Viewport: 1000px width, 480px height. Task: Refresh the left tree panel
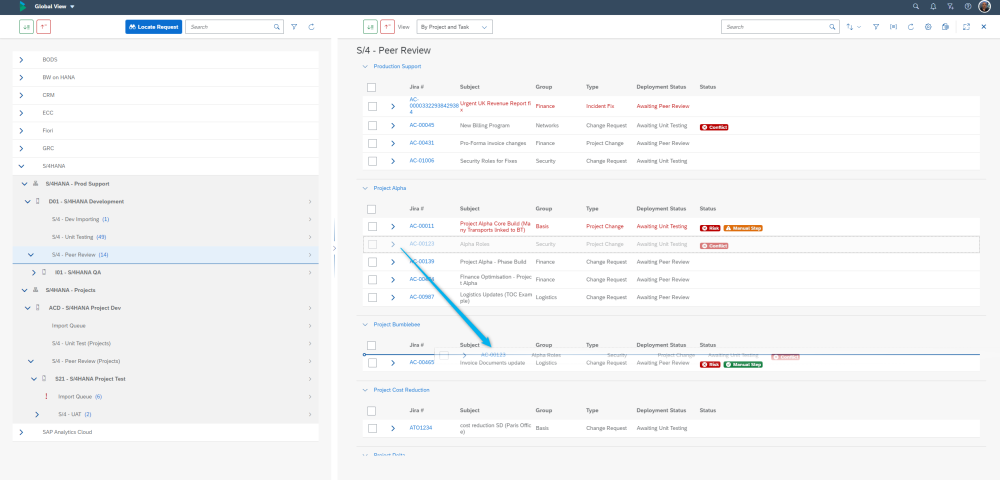point(309,27)
